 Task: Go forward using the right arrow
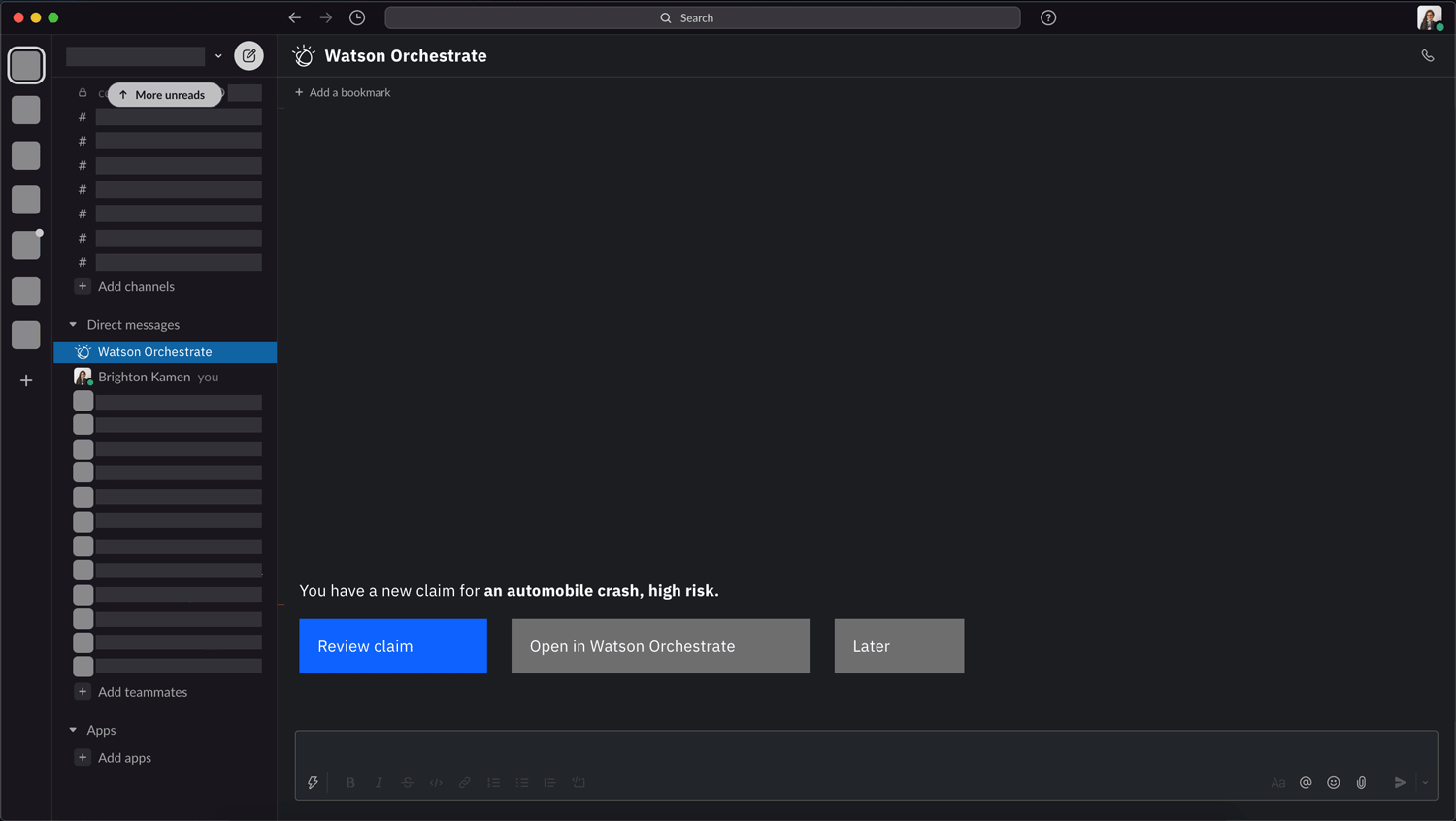(x=326, y=17)
